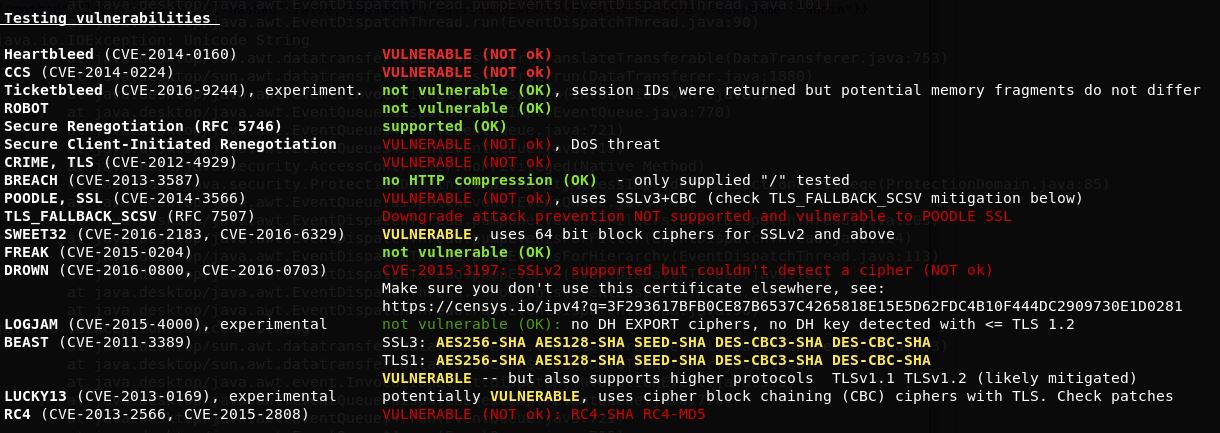Click the CCS (CVE-2014-0224) entry
Image resolution: width=1220 pixels, height=433 pixels.
[89, 72]
